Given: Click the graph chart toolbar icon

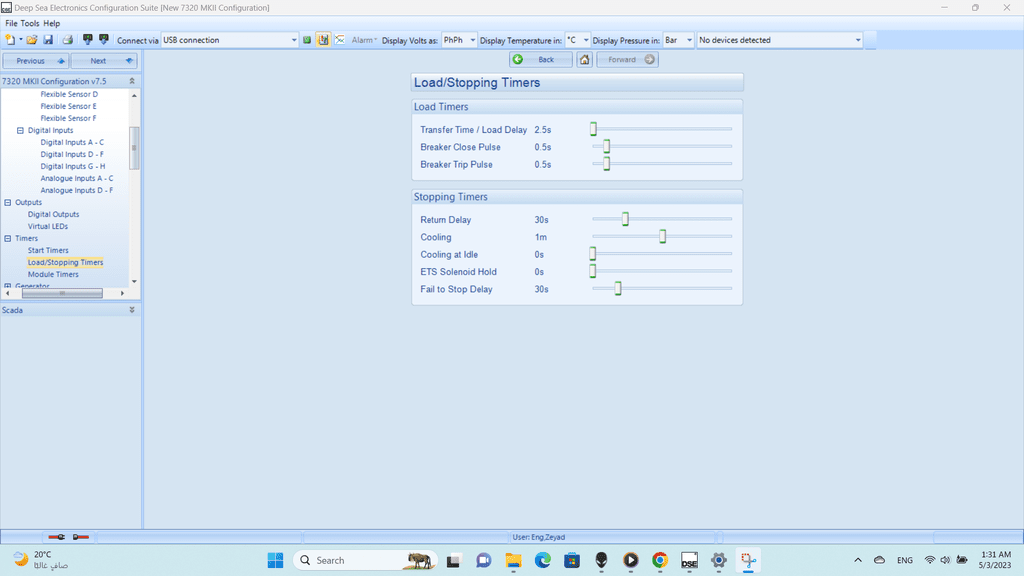Looking at the screenshot, I should [340, 40].
